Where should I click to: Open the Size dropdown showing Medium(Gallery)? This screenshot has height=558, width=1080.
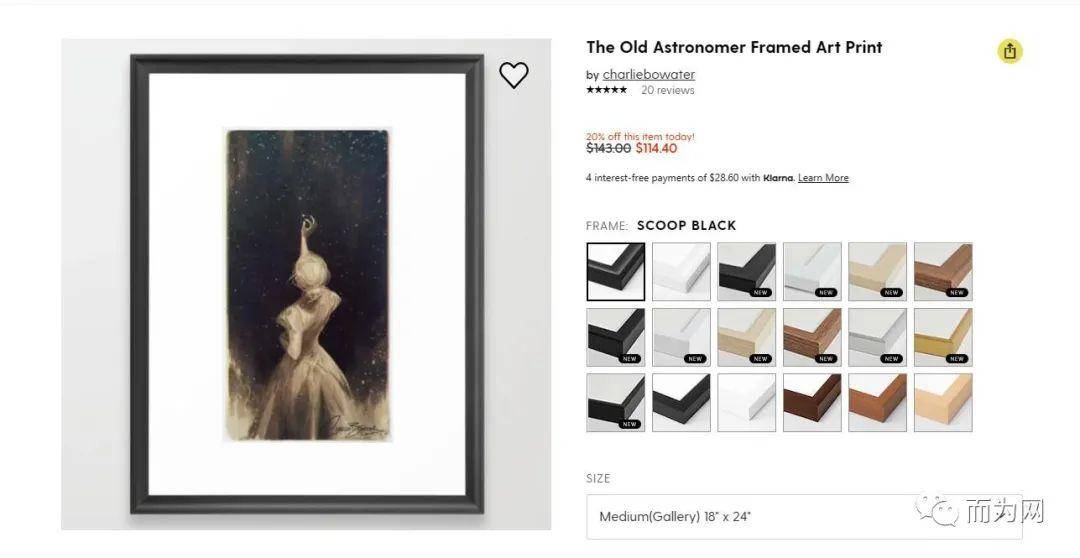point(804,517)
